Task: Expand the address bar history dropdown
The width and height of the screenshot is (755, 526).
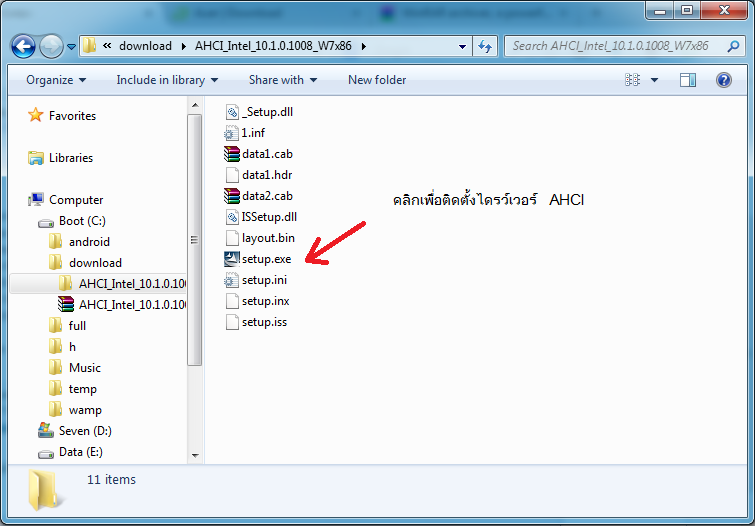Action: pos(462,46)
